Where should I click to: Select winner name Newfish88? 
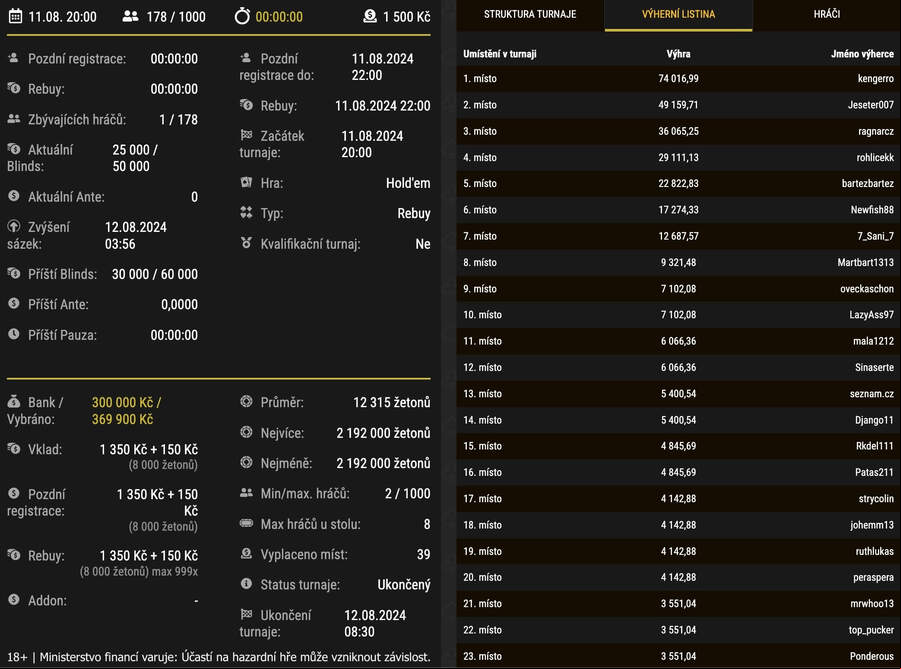click(872, 210)
